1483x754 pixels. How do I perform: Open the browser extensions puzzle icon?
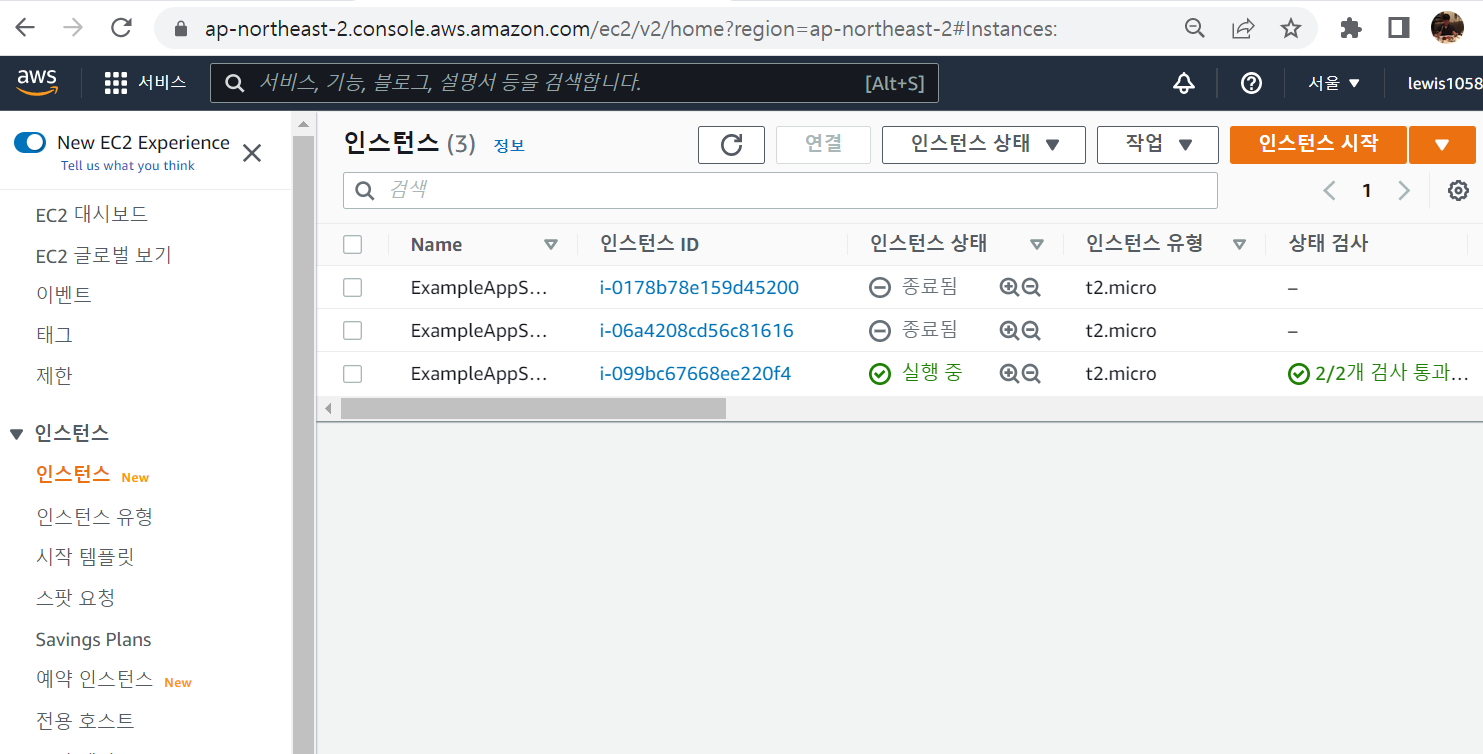1351,28
